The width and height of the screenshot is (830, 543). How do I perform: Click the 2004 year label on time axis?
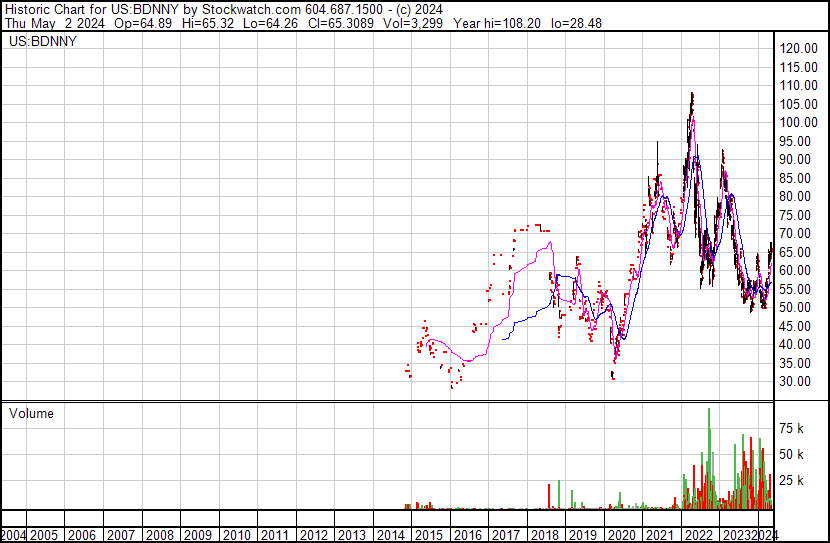click(14, 535)
